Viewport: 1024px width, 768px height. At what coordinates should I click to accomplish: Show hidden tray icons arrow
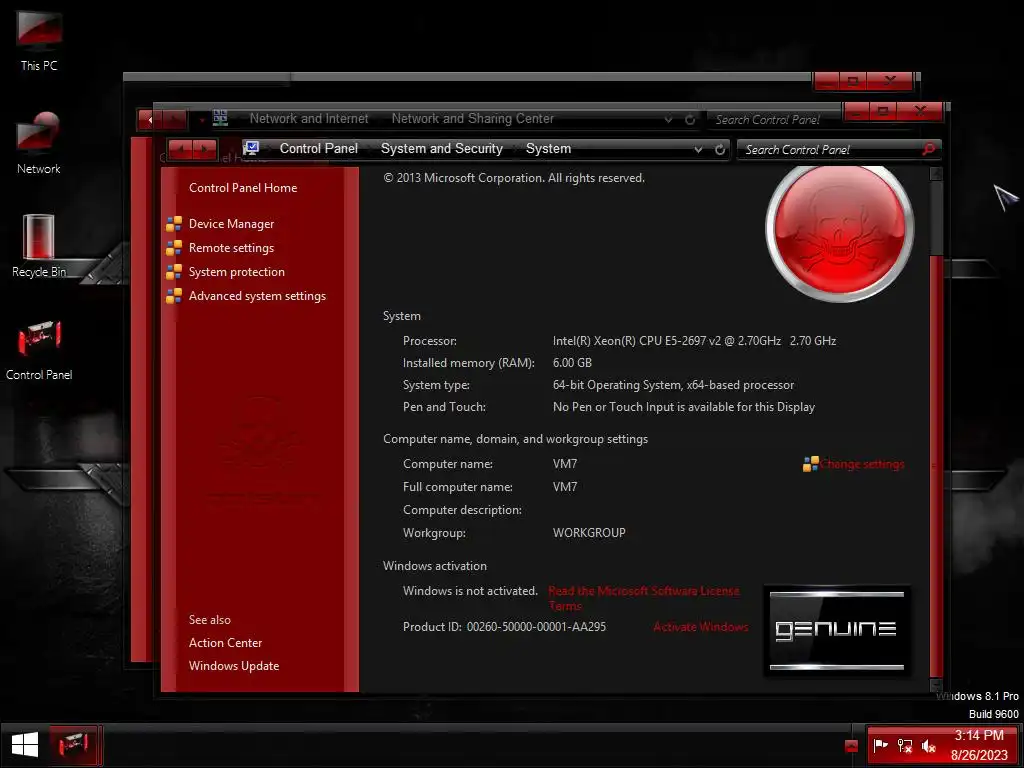(x=851, y=746)
